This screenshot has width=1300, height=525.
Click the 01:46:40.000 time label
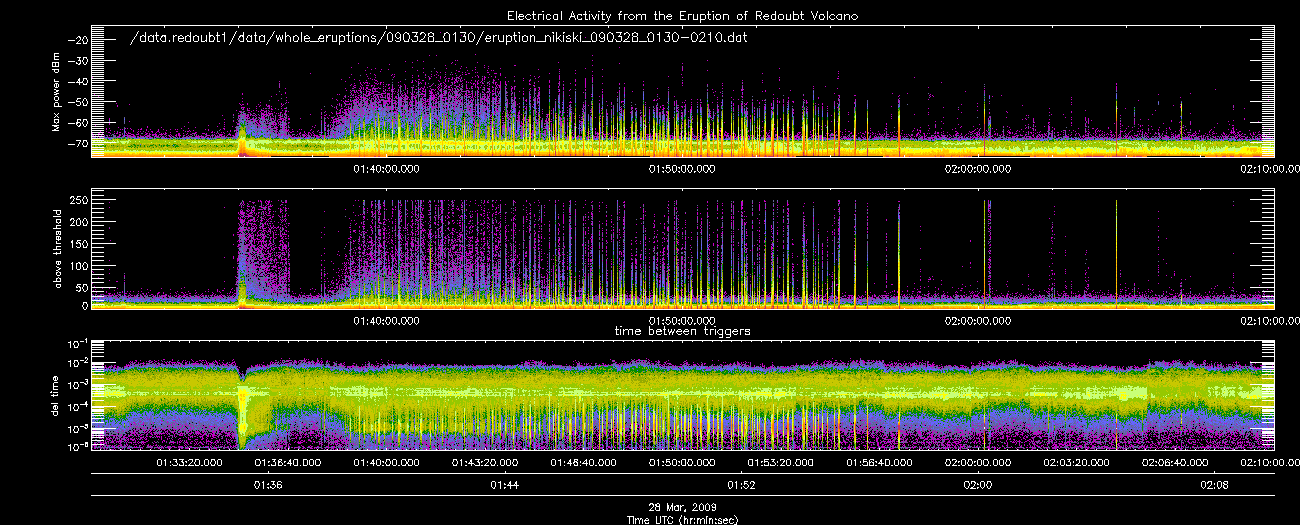pos(584,463)
